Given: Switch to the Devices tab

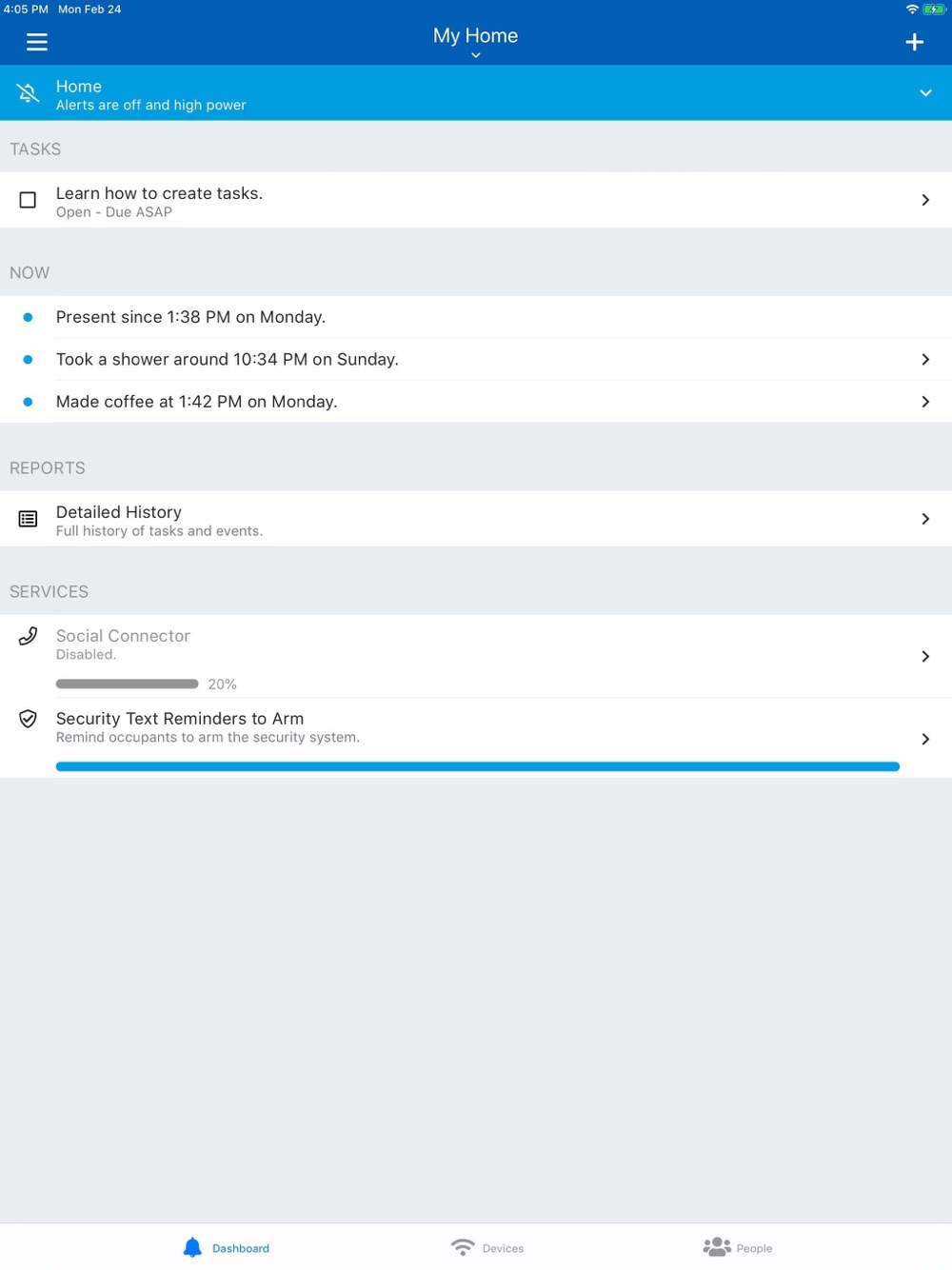Looking at the screenshot, I should point(487,1247).
